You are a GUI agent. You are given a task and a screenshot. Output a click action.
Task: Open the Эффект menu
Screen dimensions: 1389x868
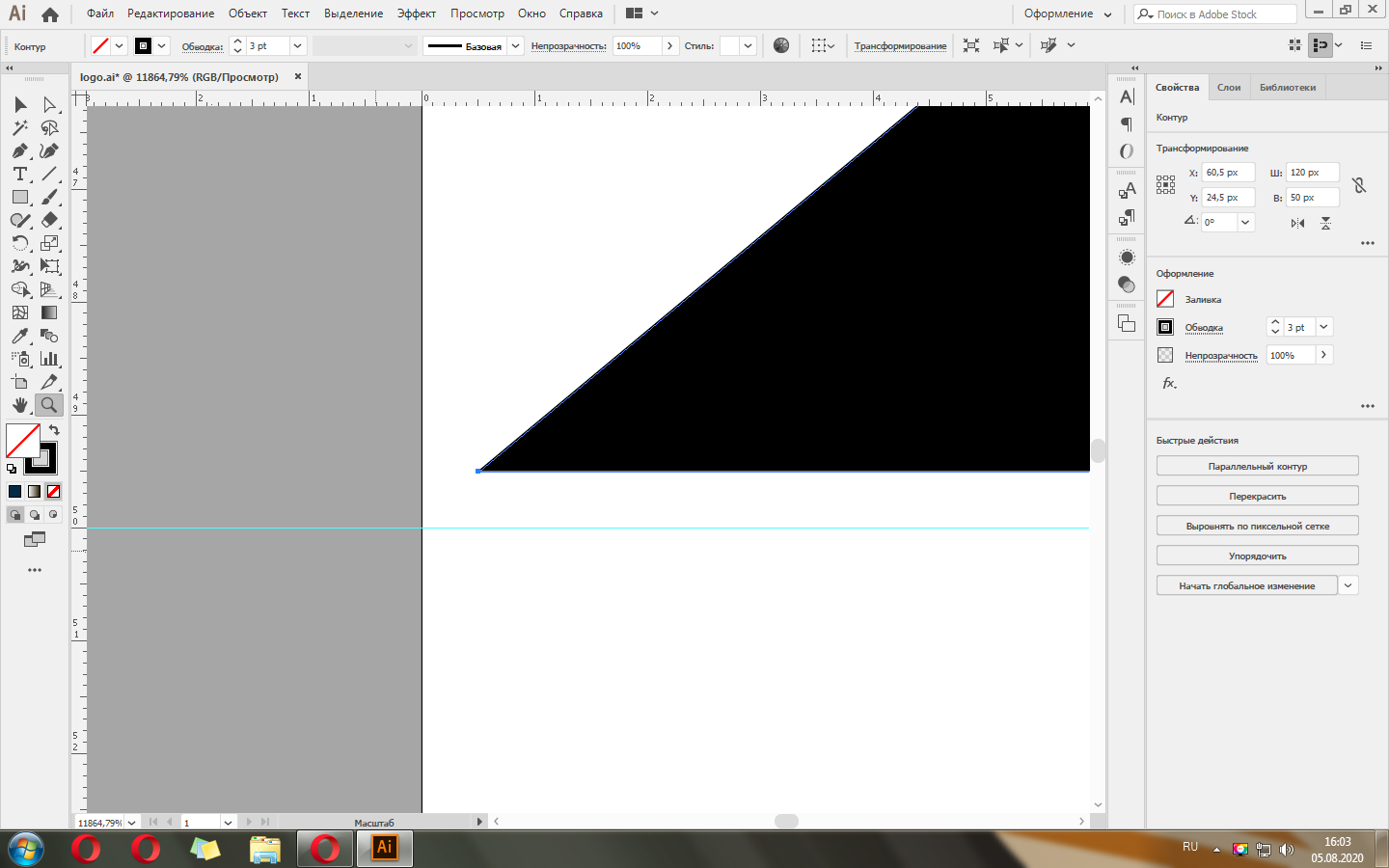416,14
